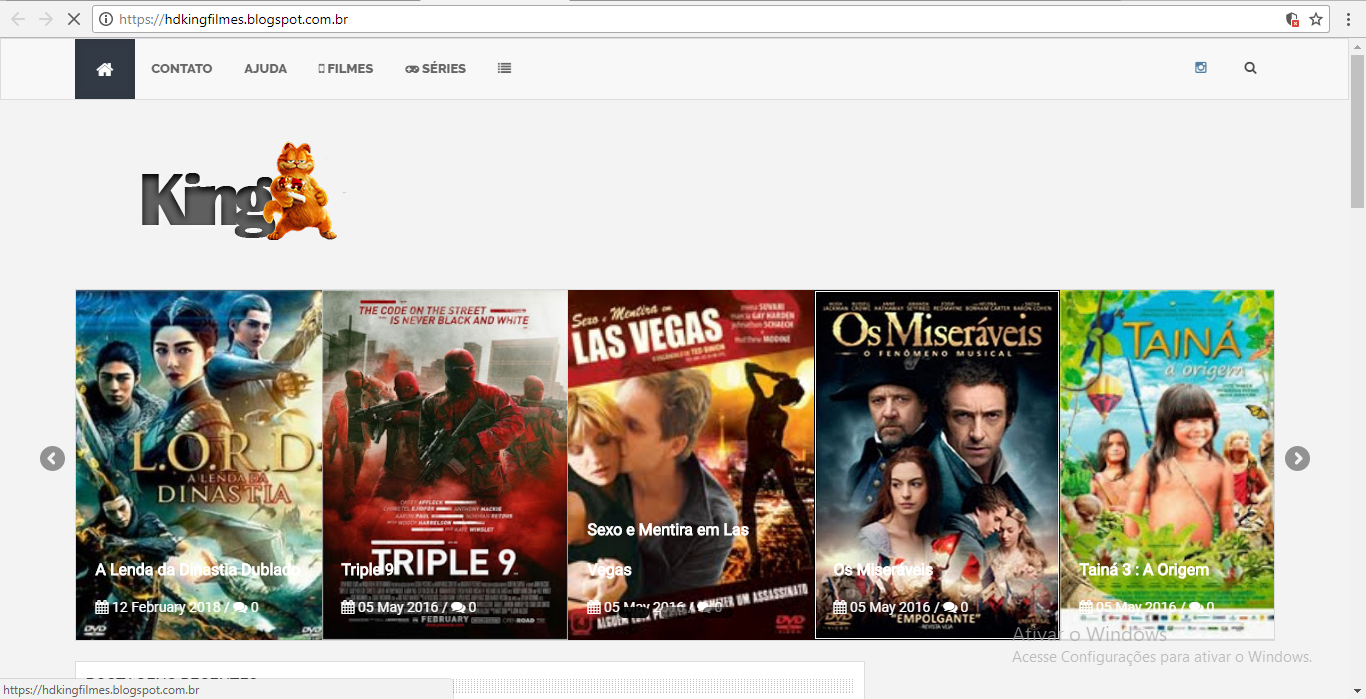Stop page loading in browser
The width and height of the screenshot is (1366, 699).
(73, 19)
